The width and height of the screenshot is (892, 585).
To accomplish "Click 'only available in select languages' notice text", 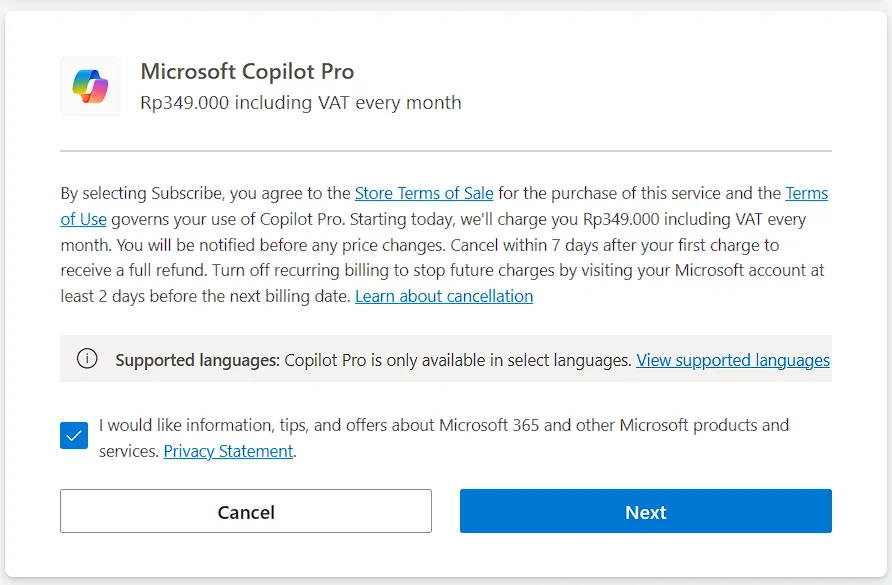I will click(458, 360).
